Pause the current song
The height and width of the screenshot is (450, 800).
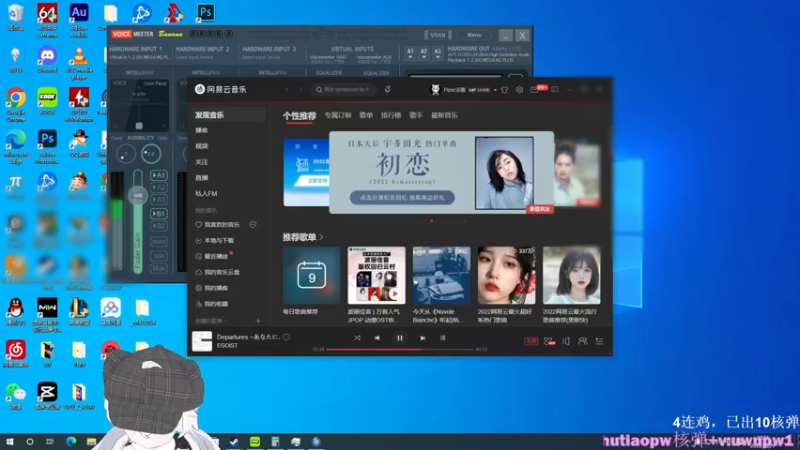(x=399, y=338)
